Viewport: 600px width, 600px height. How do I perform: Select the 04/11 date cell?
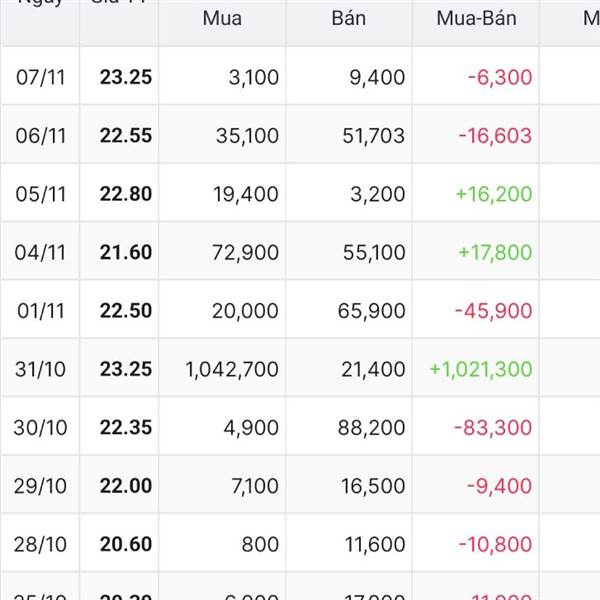click(40, 253)
